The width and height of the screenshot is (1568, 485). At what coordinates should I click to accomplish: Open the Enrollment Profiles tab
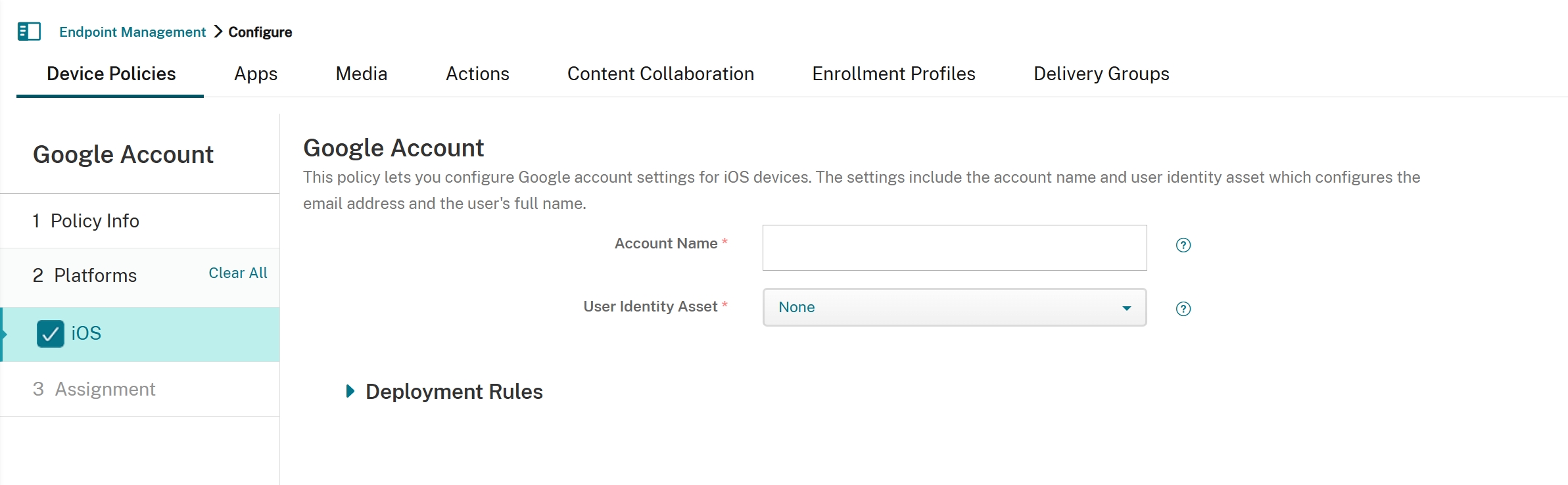click(893, 74)
